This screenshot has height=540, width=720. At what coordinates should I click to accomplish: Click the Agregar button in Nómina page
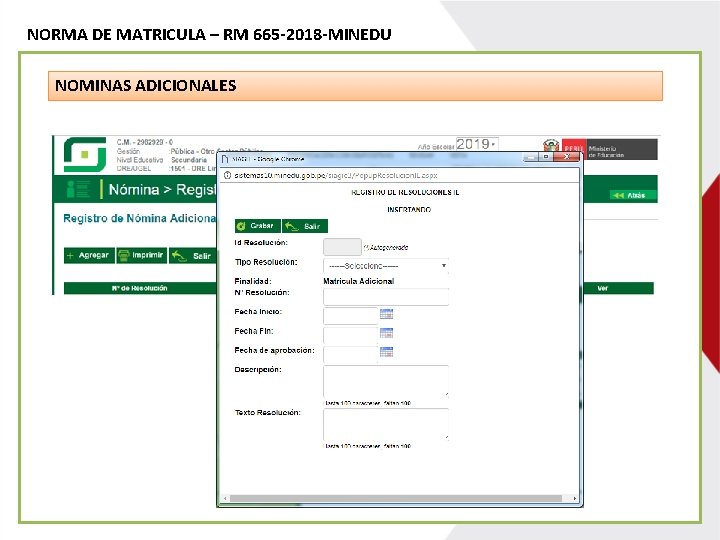89,255
